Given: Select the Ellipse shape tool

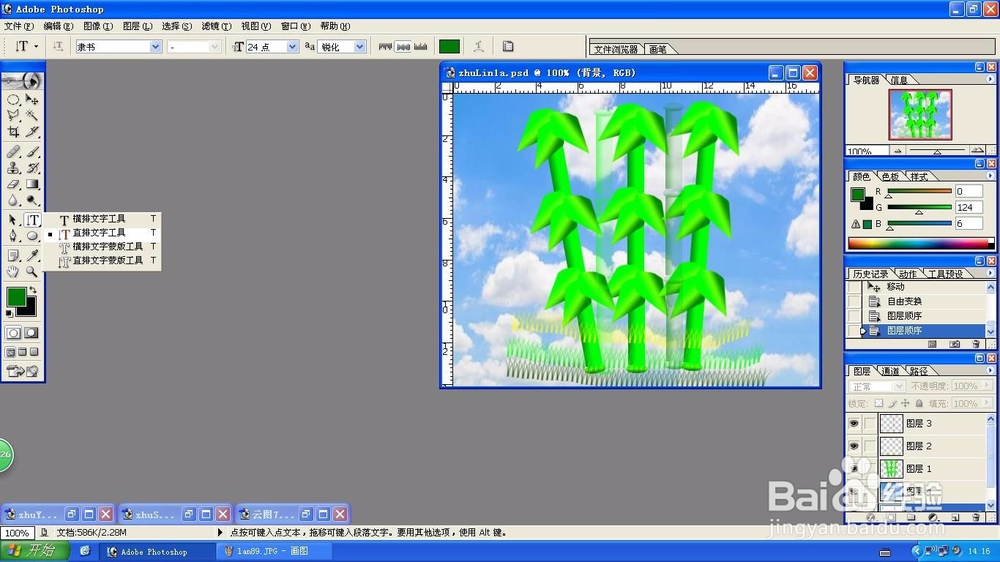Looking at the screenshot, I should coord(32,236).
